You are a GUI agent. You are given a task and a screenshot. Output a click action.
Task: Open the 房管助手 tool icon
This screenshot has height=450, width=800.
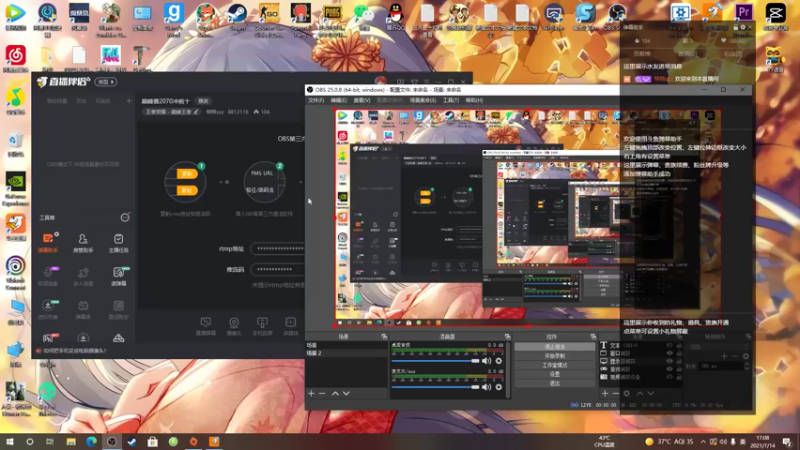tap(83, 242)
